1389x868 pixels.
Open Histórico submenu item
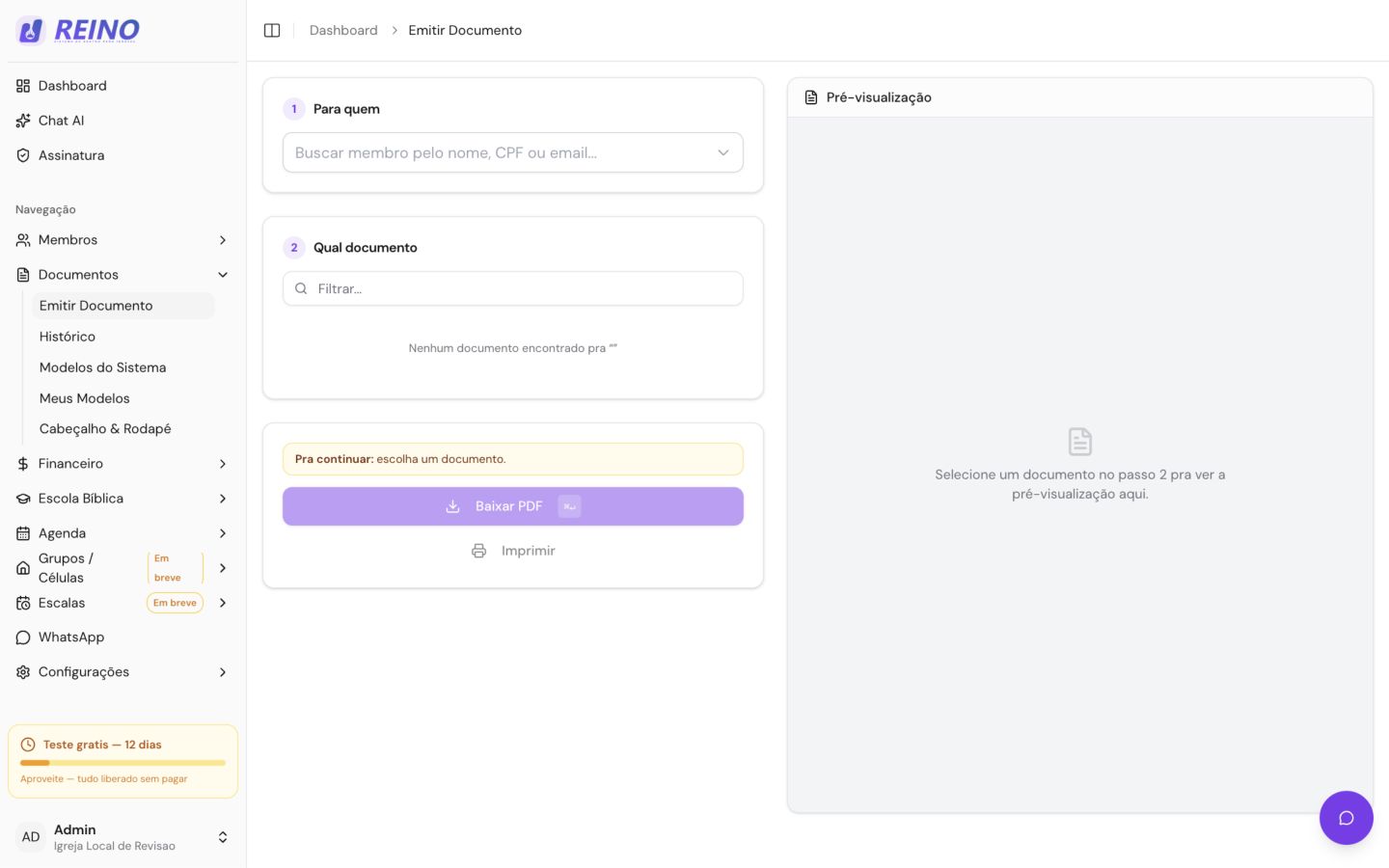(x=123, y=337)
